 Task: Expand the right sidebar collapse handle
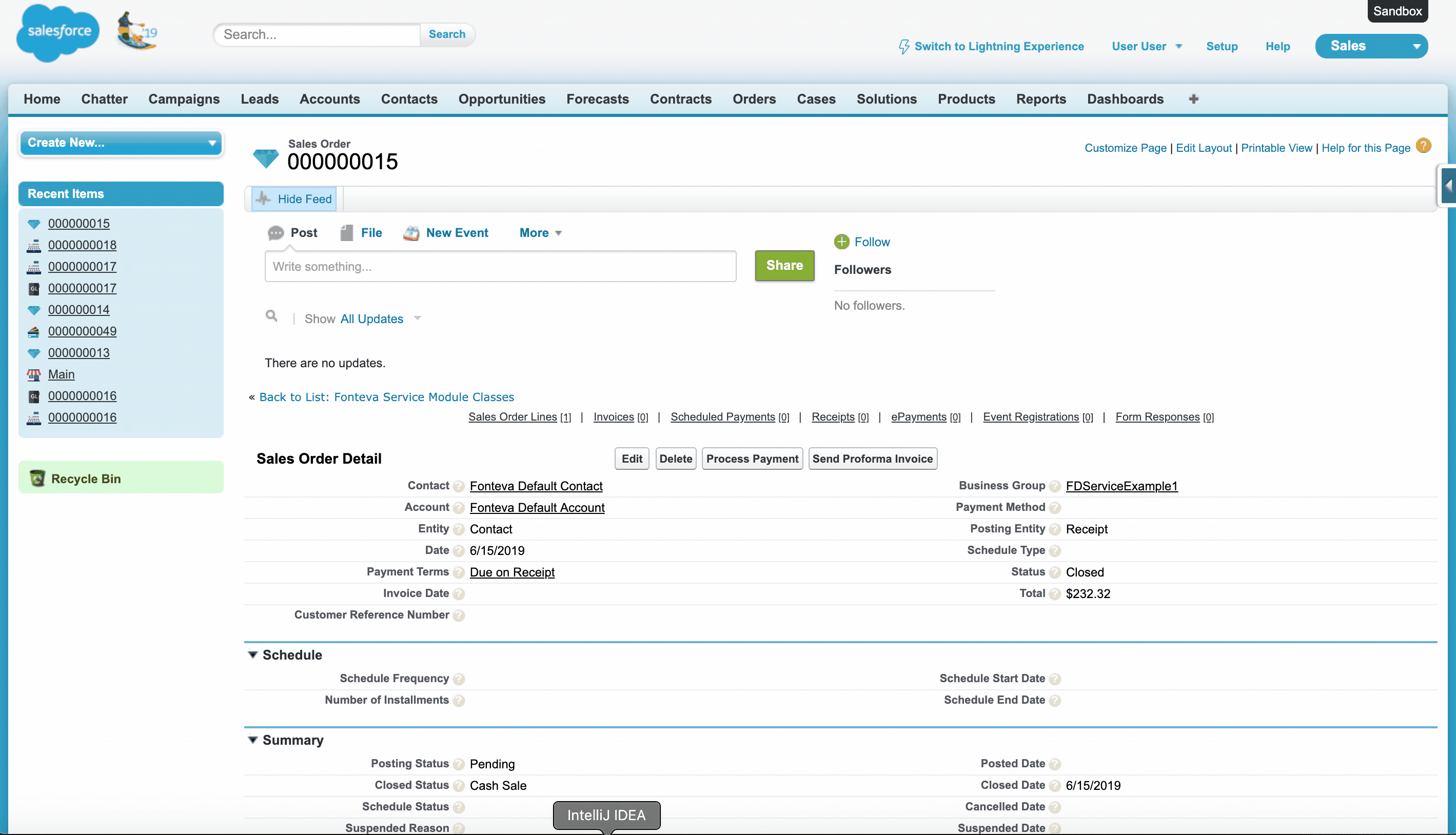1448,185
